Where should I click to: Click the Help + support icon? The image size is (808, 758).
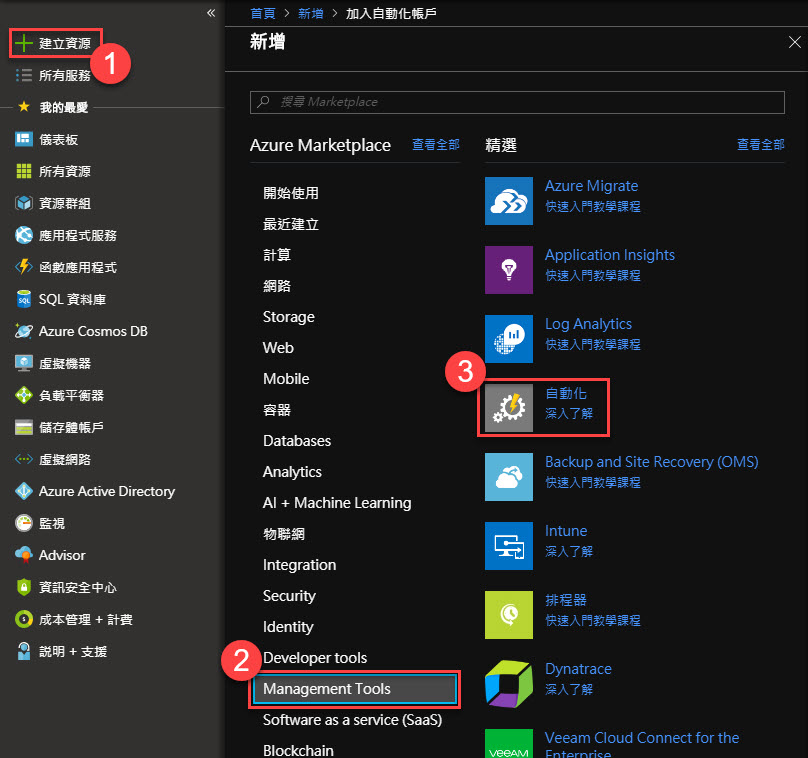[24, 651]
